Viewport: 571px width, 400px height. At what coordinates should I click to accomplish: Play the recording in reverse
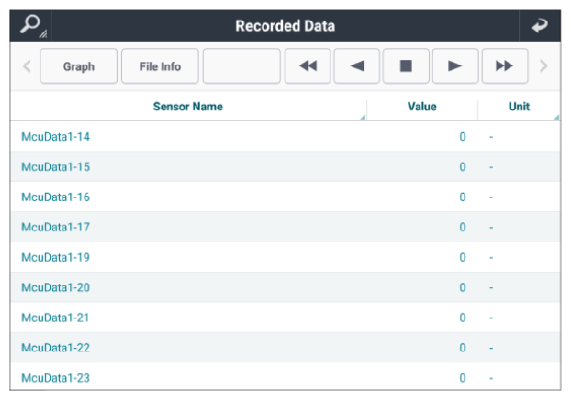coord(357,66)
